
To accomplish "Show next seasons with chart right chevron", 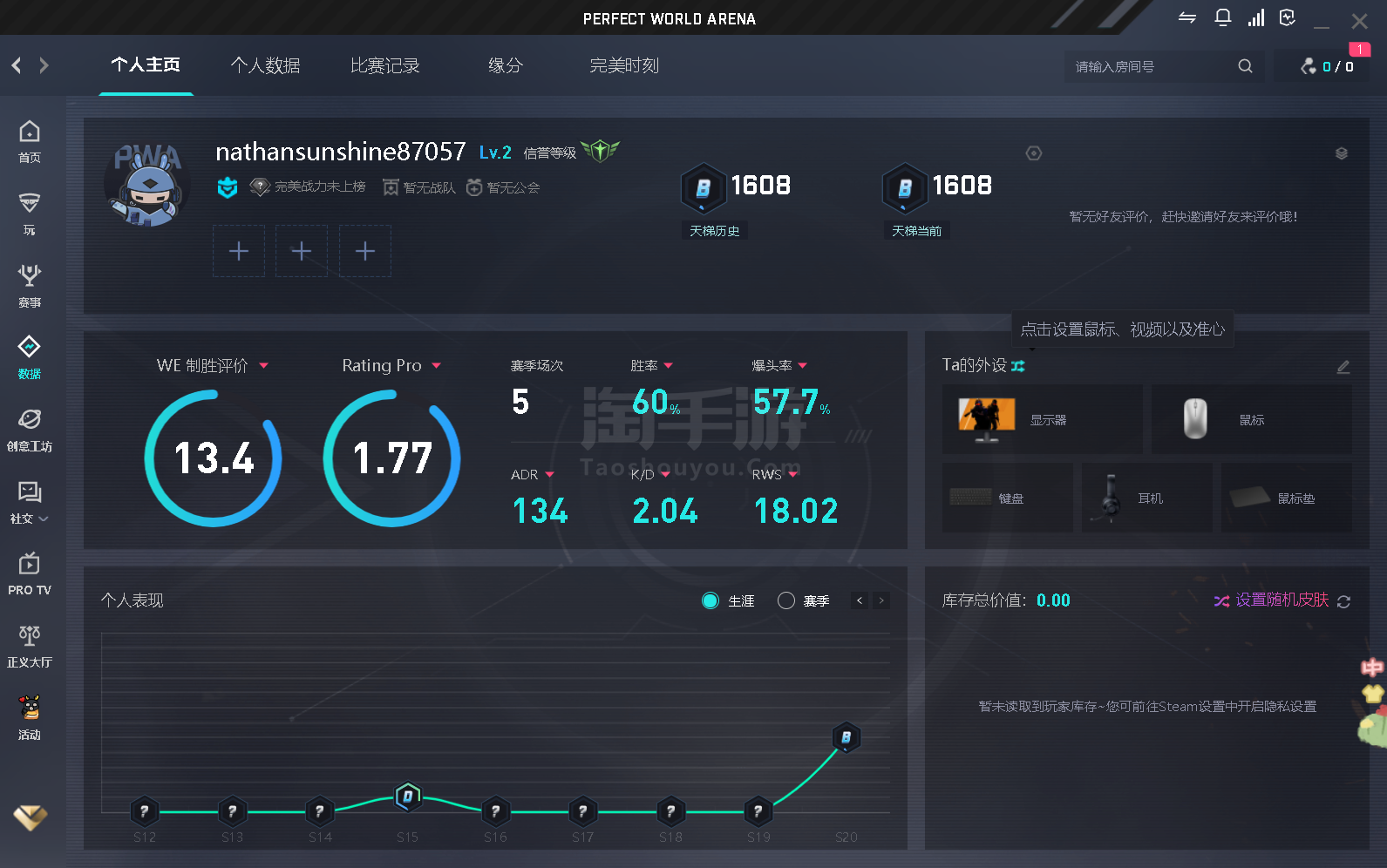I will pyautogui.click(x=881, y=600).
